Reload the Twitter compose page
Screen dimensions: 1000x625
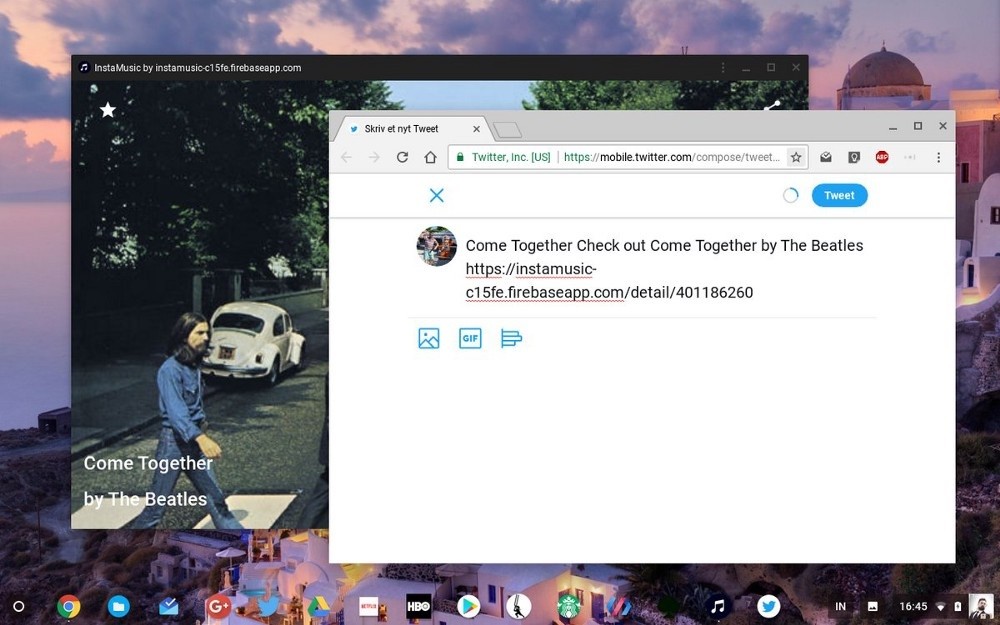tap(402, 157)
